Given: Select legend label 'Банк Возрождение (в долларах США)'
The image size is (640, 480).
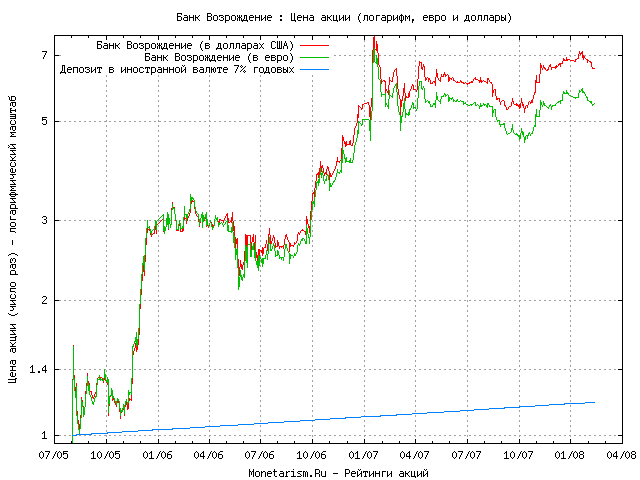Looking at the screenshot, I should (x=195, y=45).
